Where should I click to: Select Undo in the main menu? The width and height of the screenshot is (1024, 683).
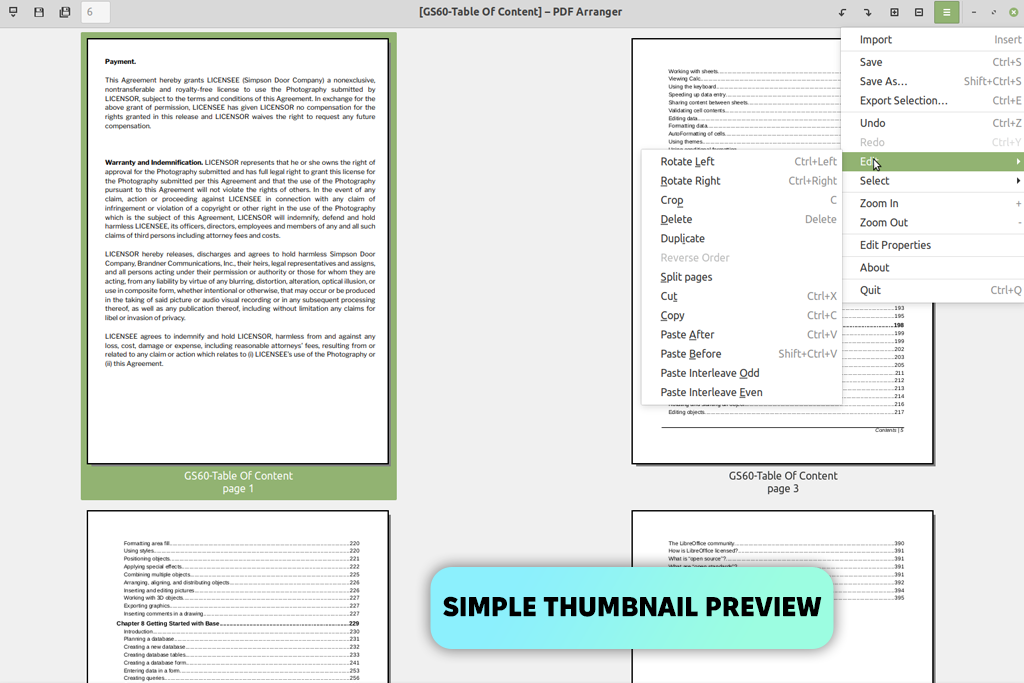[x=933, y=123]
